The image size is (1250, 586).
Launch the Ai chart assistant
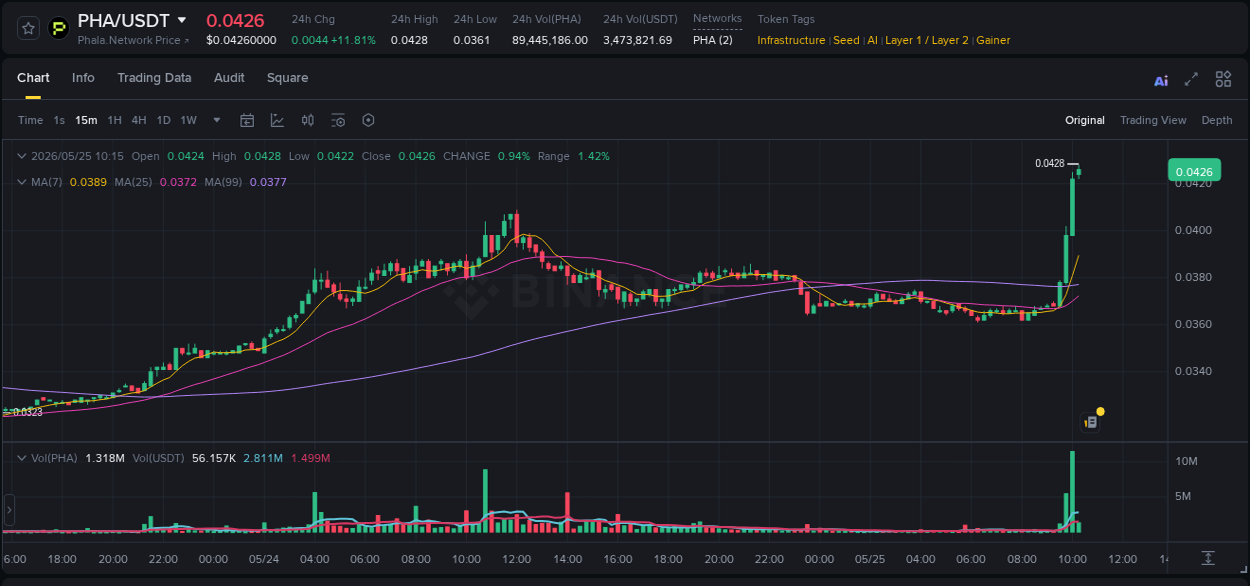click(x=1161, y=80)
